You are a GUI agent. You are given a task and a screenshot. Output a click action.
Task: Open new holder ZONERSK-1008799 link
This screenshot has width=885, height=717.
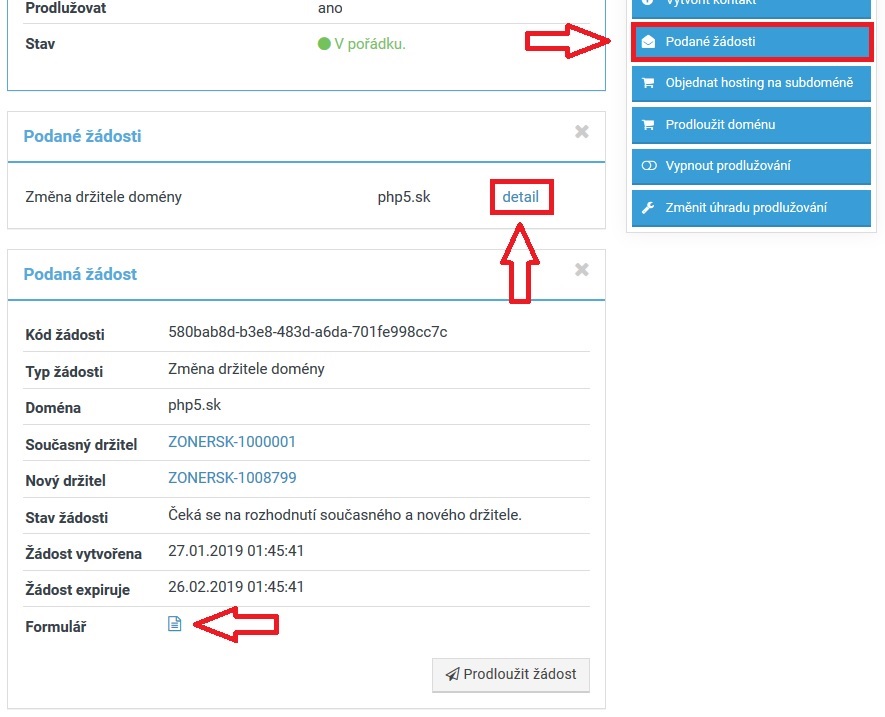point(232,478)
